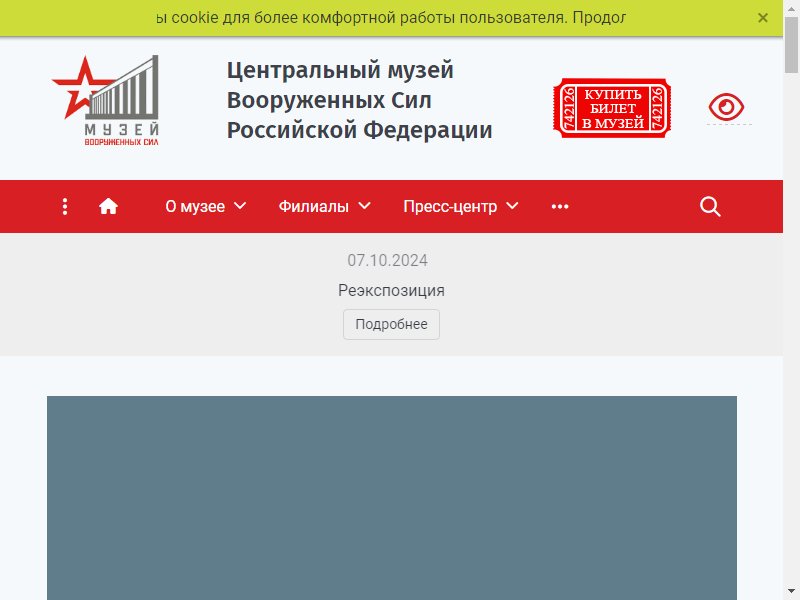Expand the 'Филиалы' dropdown chevron
The image size is (800, 600).
(x=364, y=206)
